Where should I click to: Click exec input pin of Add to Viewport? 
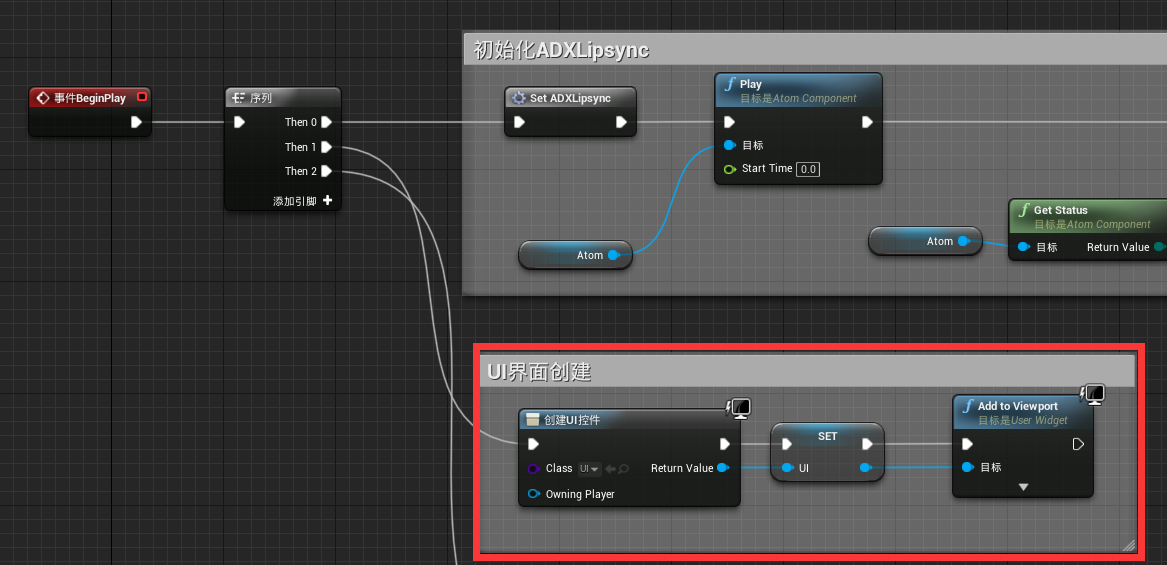[x=967, y=444]
